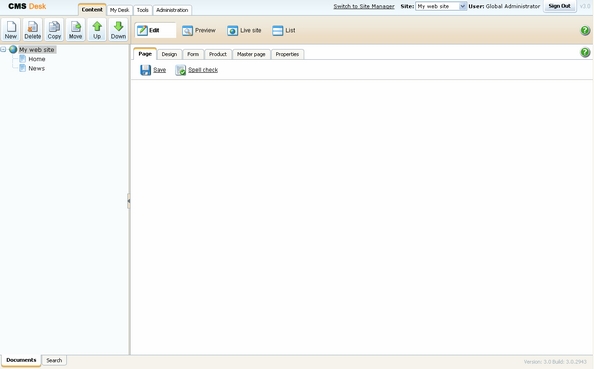Click the Sign Out button
The image size is (594, 369).
[x=560, y=6]
